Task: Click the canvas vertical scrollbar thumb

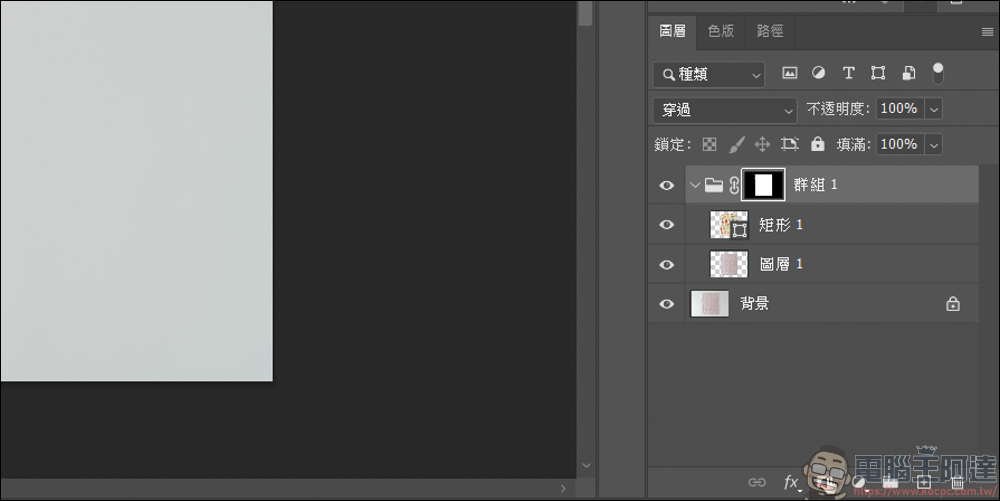Action: pos(585,13)
